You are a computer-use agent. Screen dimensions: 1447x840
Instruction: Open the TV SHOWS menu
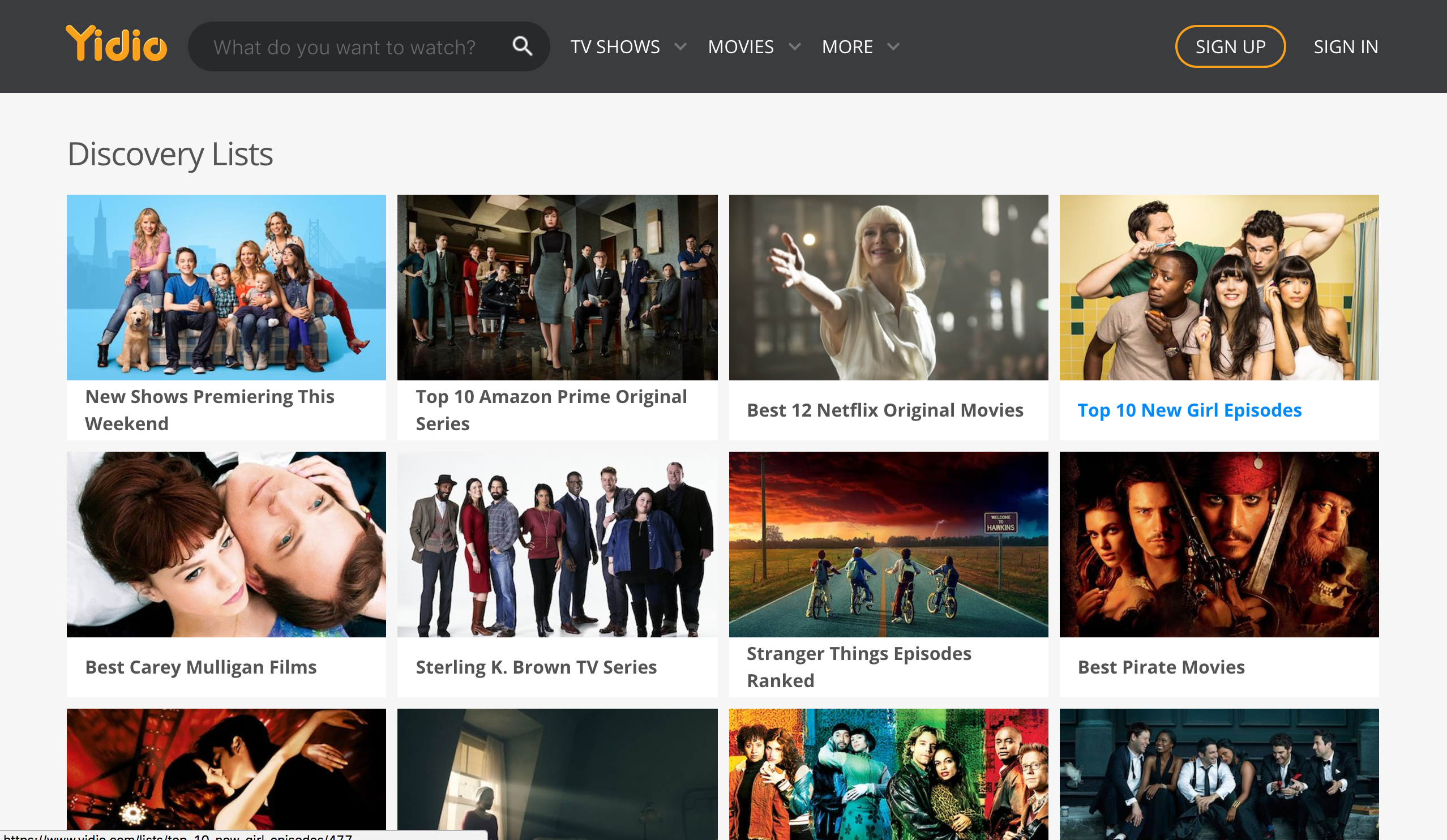point(615,46)
